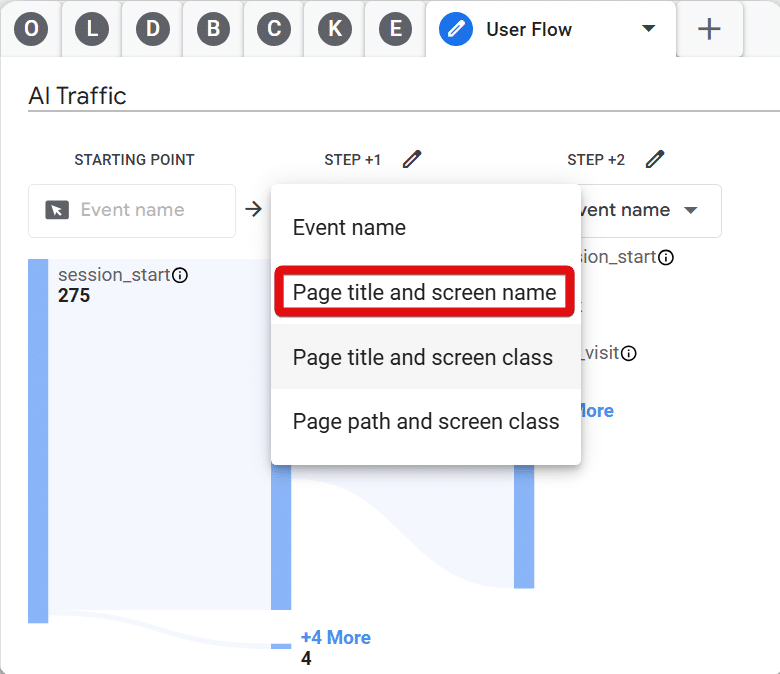Open the tab labeled E
The width and height of the screenshot is (780, 674).
tap(395, 29)
